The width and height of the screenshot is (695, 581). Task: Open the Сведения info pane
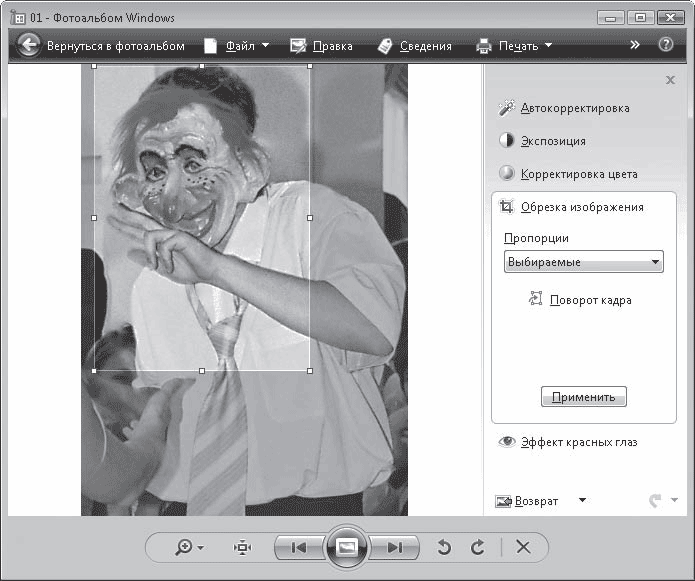point(414,45)
